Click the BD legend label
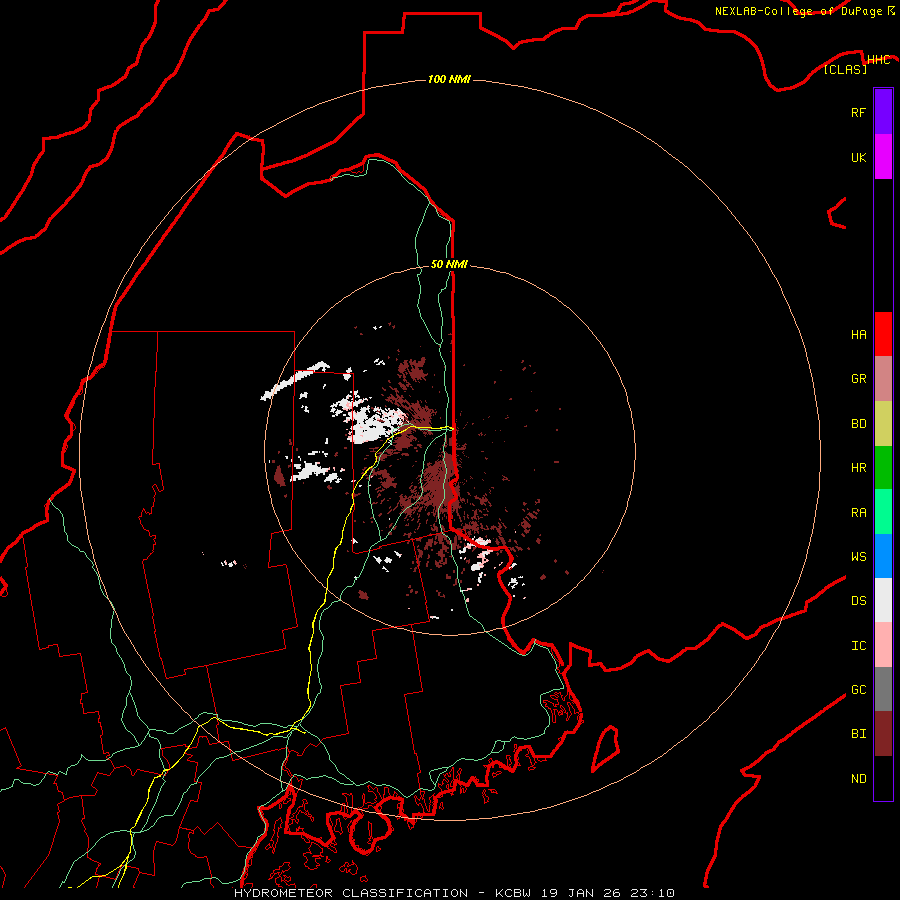Image resolution: width=900 pixels, height=900 pixels. [x=858, y=424]
